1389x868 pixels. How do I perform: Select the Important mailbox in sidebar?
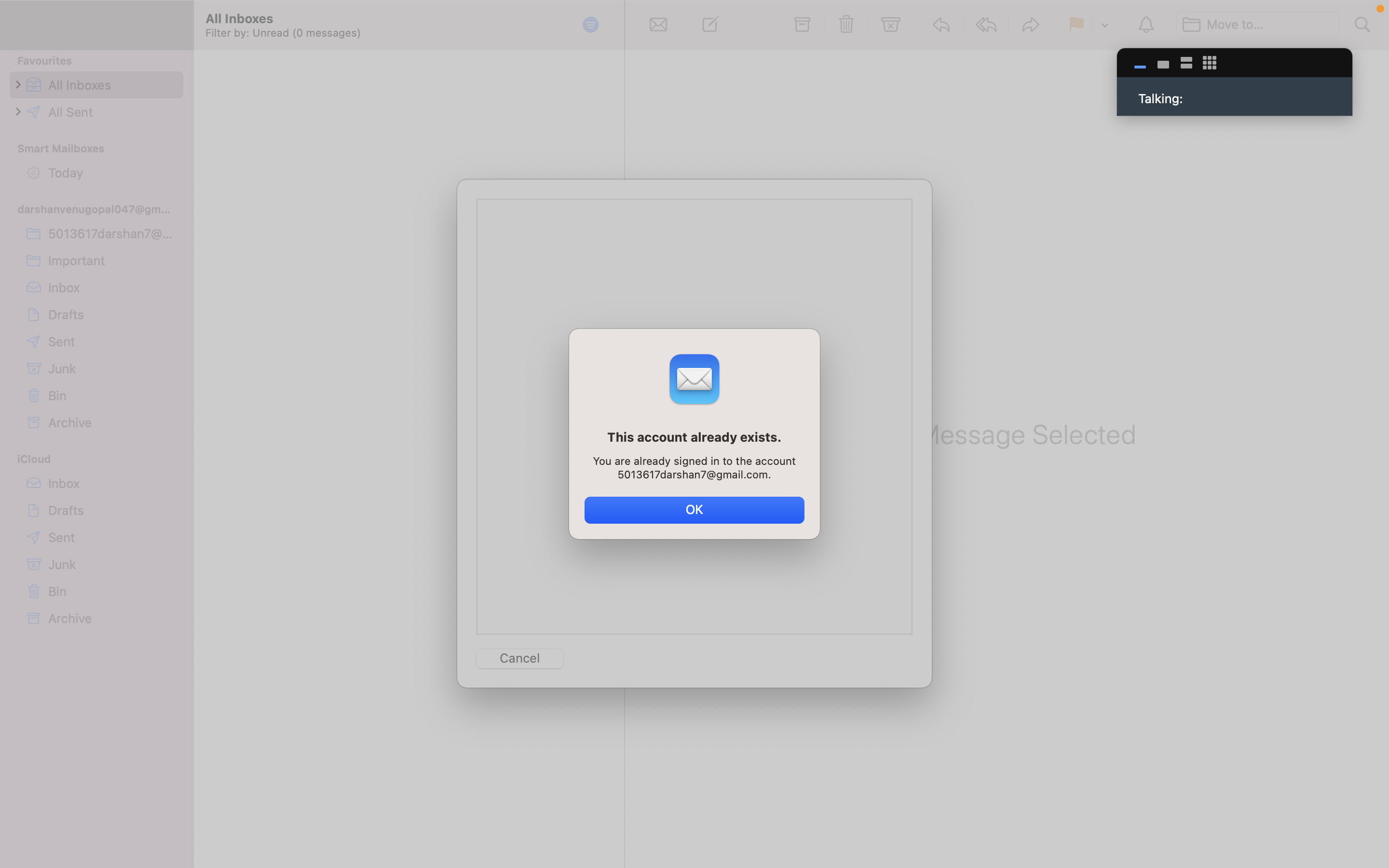click(x=76, y=260)
